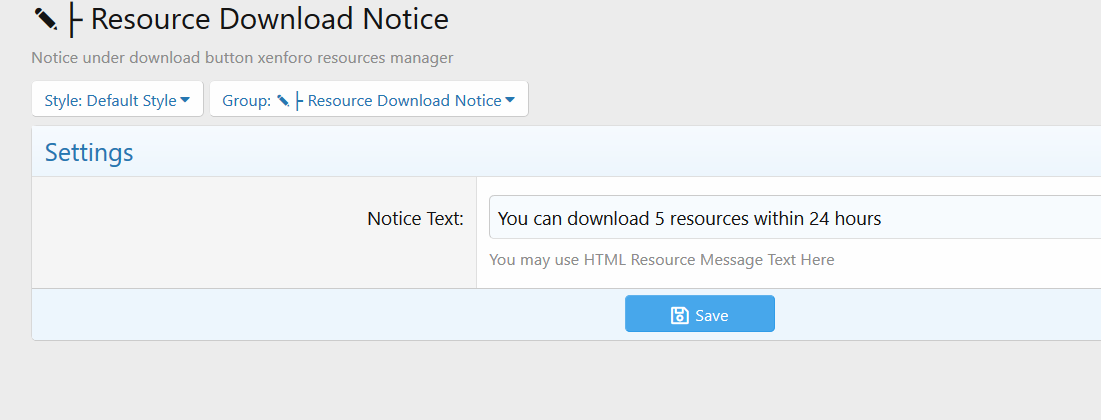Click "Resource Download Notice" text in Group selector
Viewport: 1101px width, 420px height.
point(405,100)
